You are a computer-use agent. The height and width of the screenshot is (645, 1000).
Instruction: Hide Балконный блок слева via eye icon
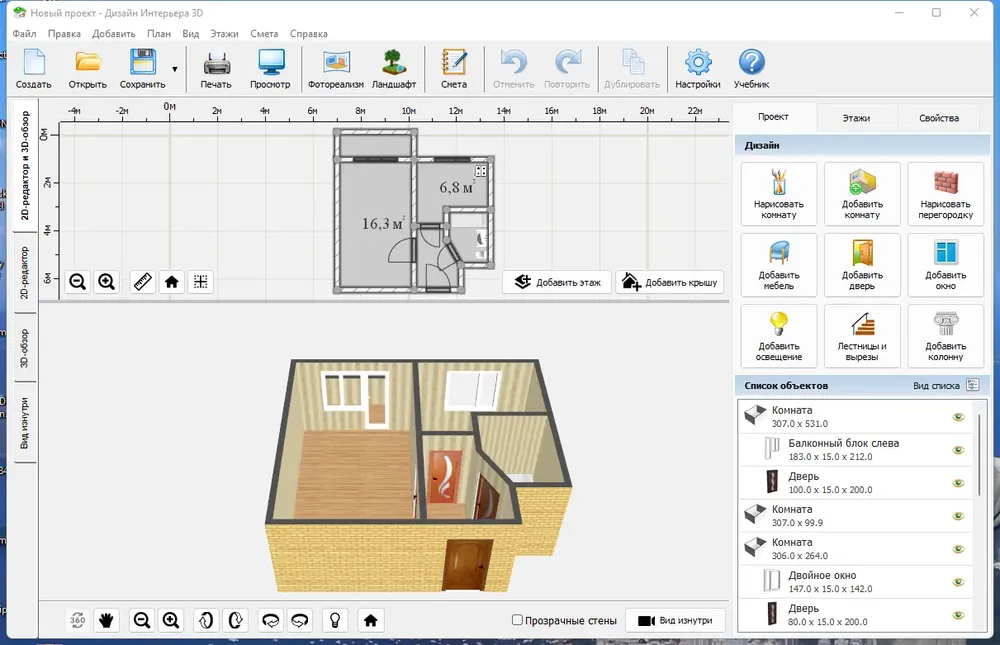[x=958, y=450]
